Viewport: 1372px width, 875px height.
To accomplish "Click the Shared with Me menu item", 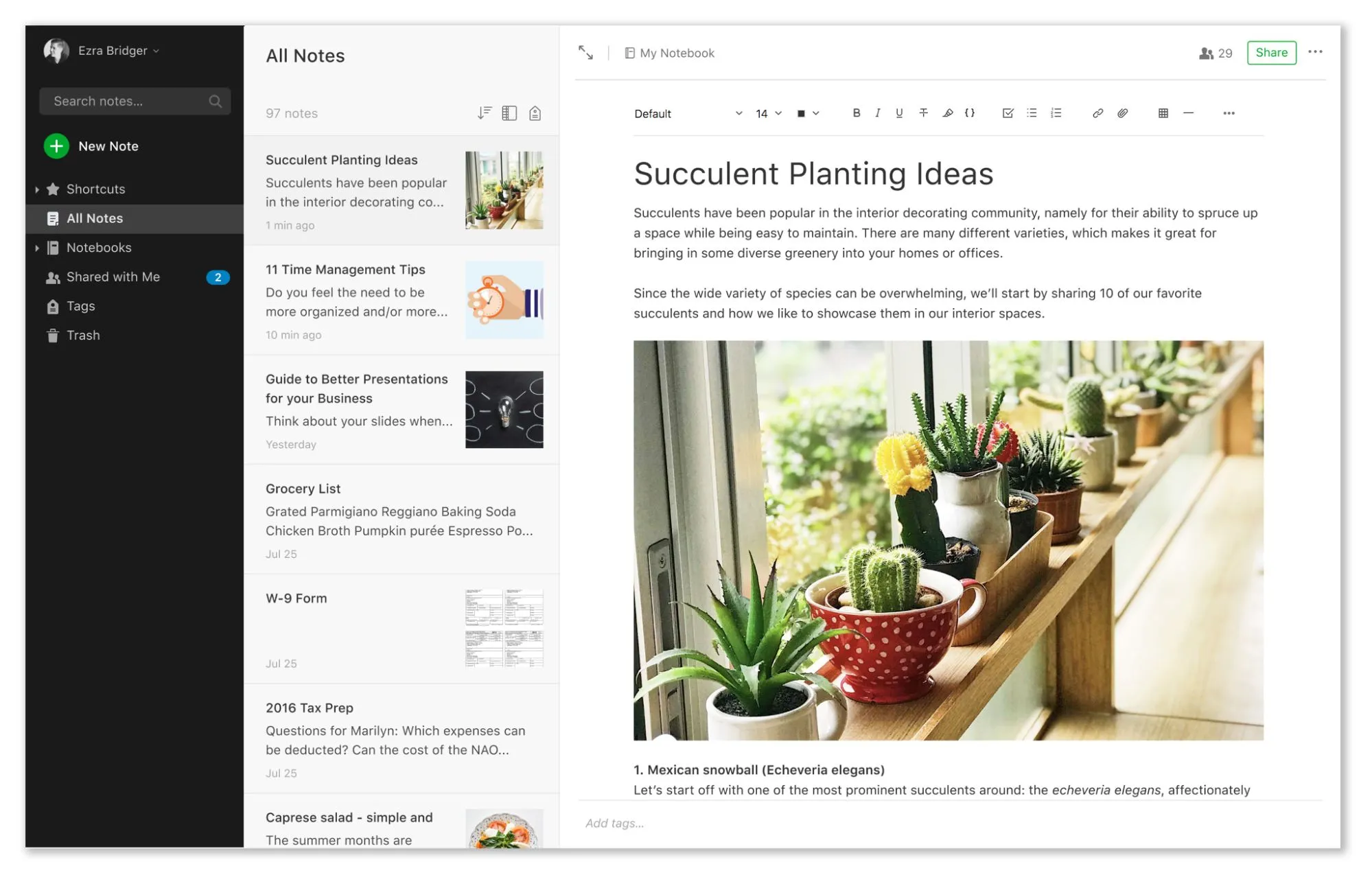I will (113, 276).
